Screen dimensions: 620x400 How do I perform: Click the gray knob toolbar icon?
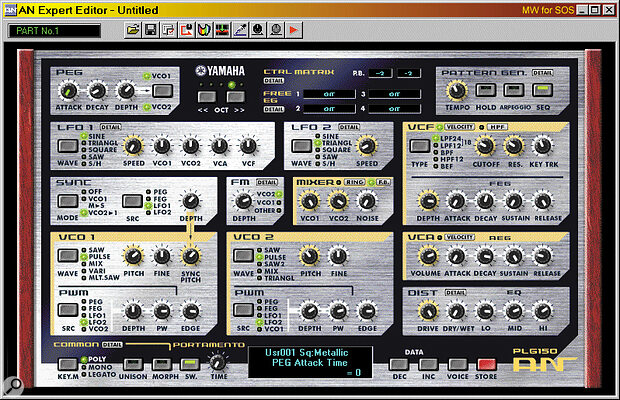(x=276, y=30)
